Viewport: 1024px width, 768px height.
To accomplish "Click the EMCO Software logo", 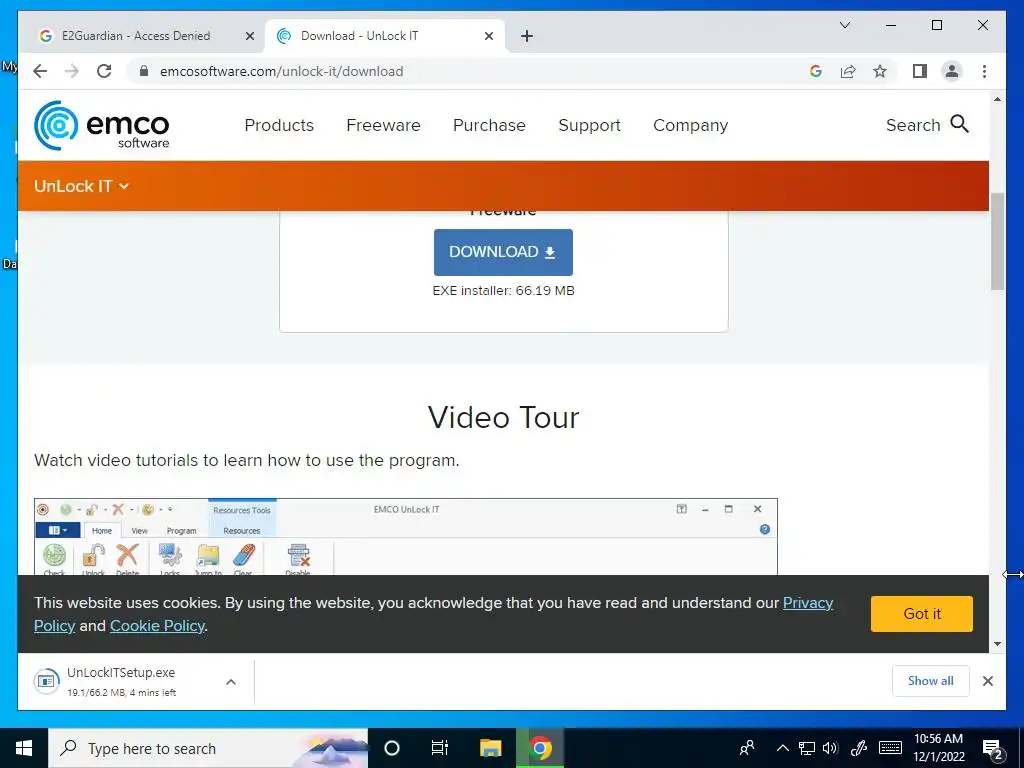I will coord(102,125).
